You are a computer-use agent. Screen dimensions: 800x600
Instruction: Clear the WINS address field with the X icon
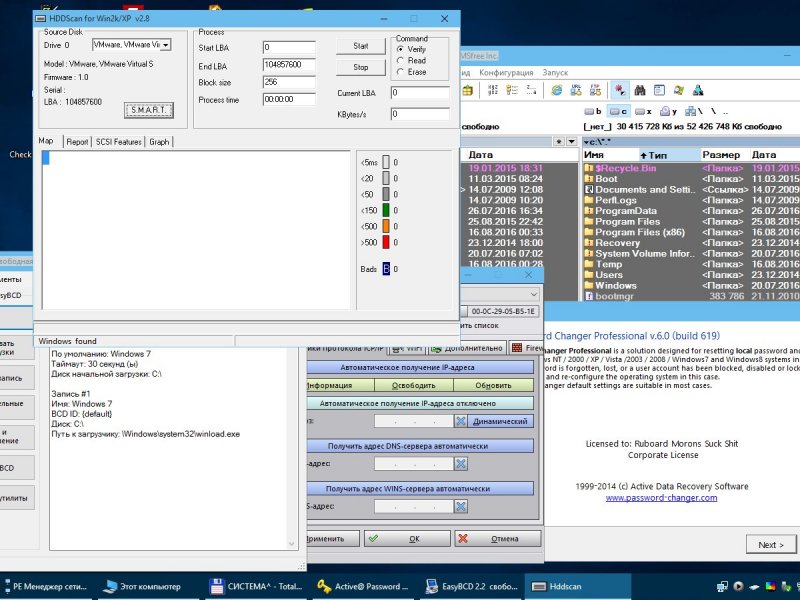pyautogui.click(x=461, y=506)
